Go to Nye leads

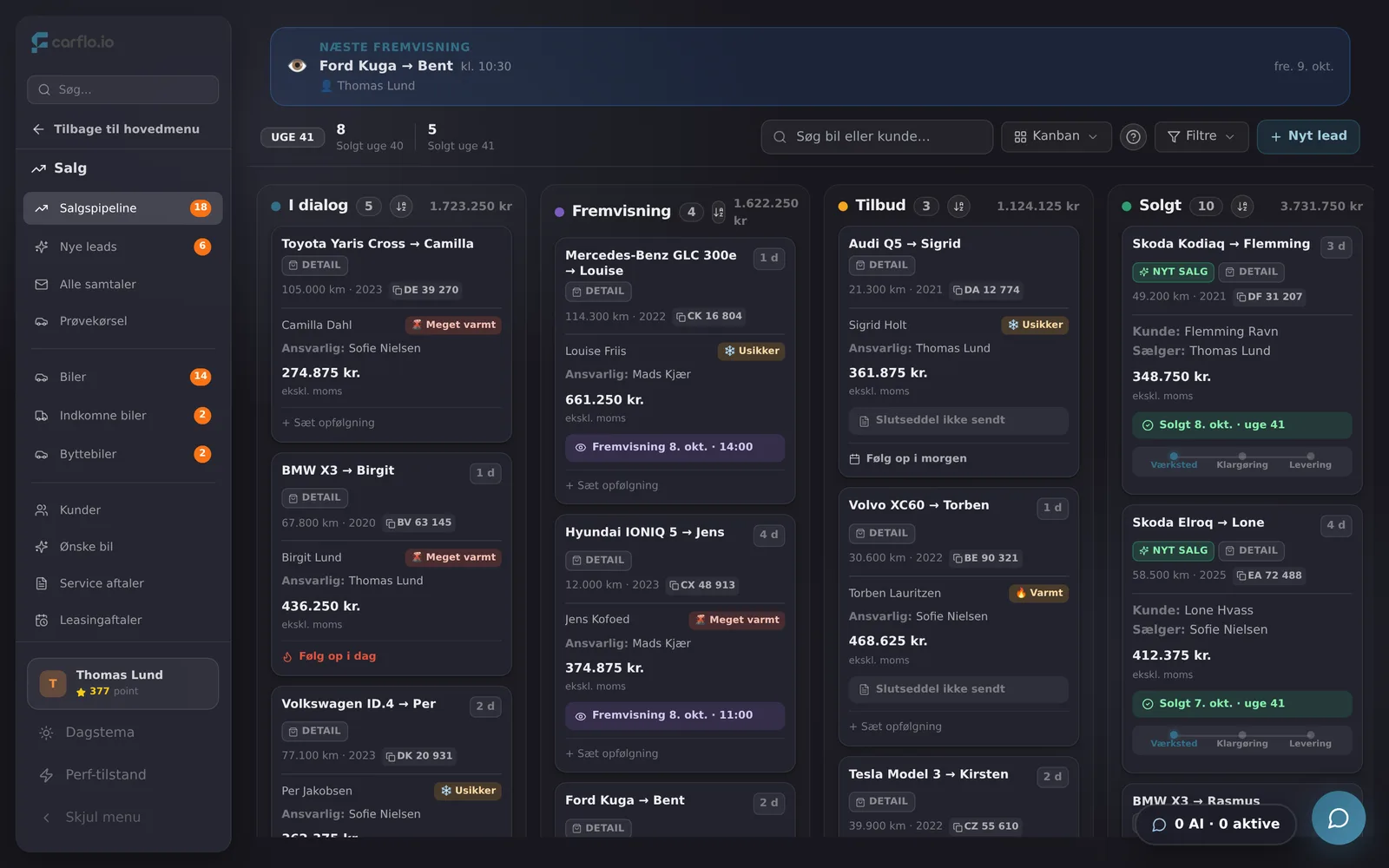tap(123, 247)
